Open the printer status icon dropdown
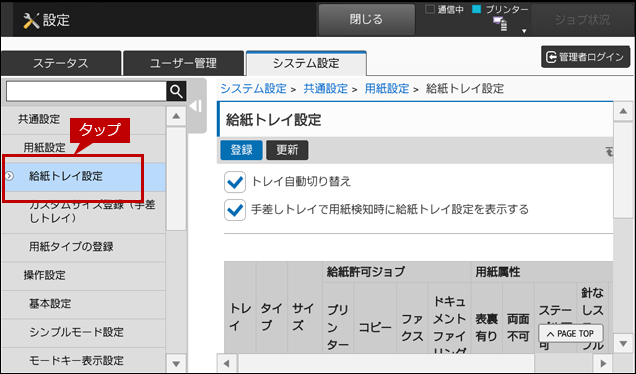Screen dimensions: 636x374 [524, 31]
